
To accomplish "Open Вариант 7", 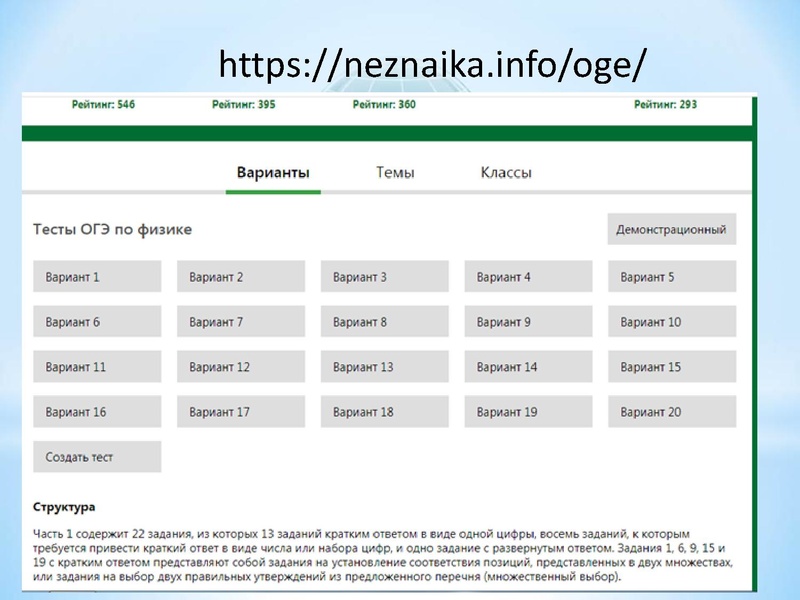I will [x=241, y=322].
